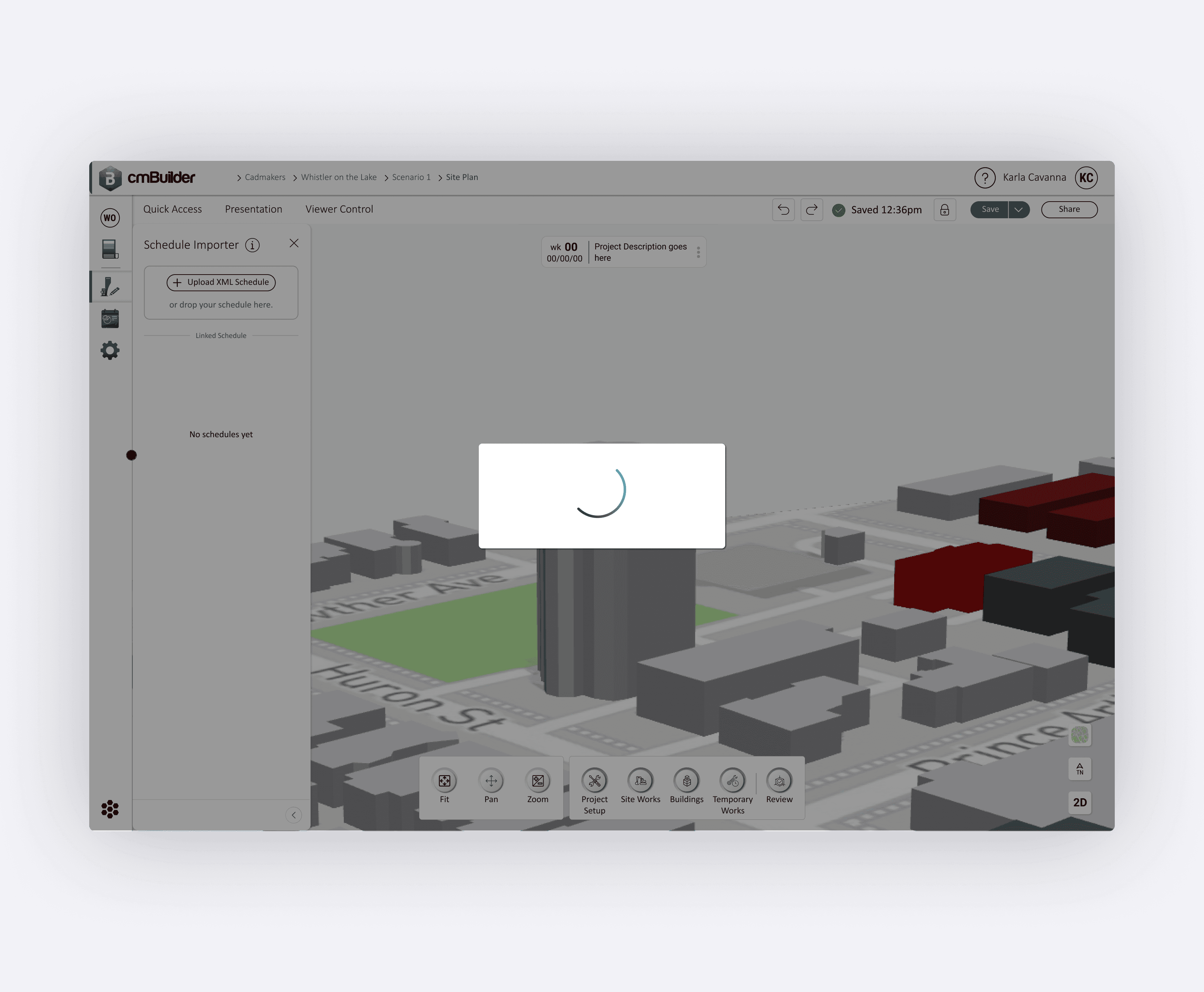1204x992 pixels.
Task: Toggle the 2D view mode
Action: point(1079,802)
